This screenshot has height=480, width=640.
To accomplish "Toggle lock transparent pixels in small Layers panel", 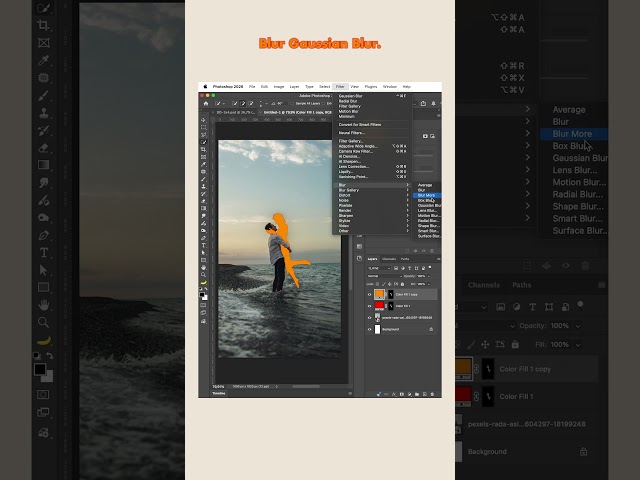I will click(x=378, y=284).
